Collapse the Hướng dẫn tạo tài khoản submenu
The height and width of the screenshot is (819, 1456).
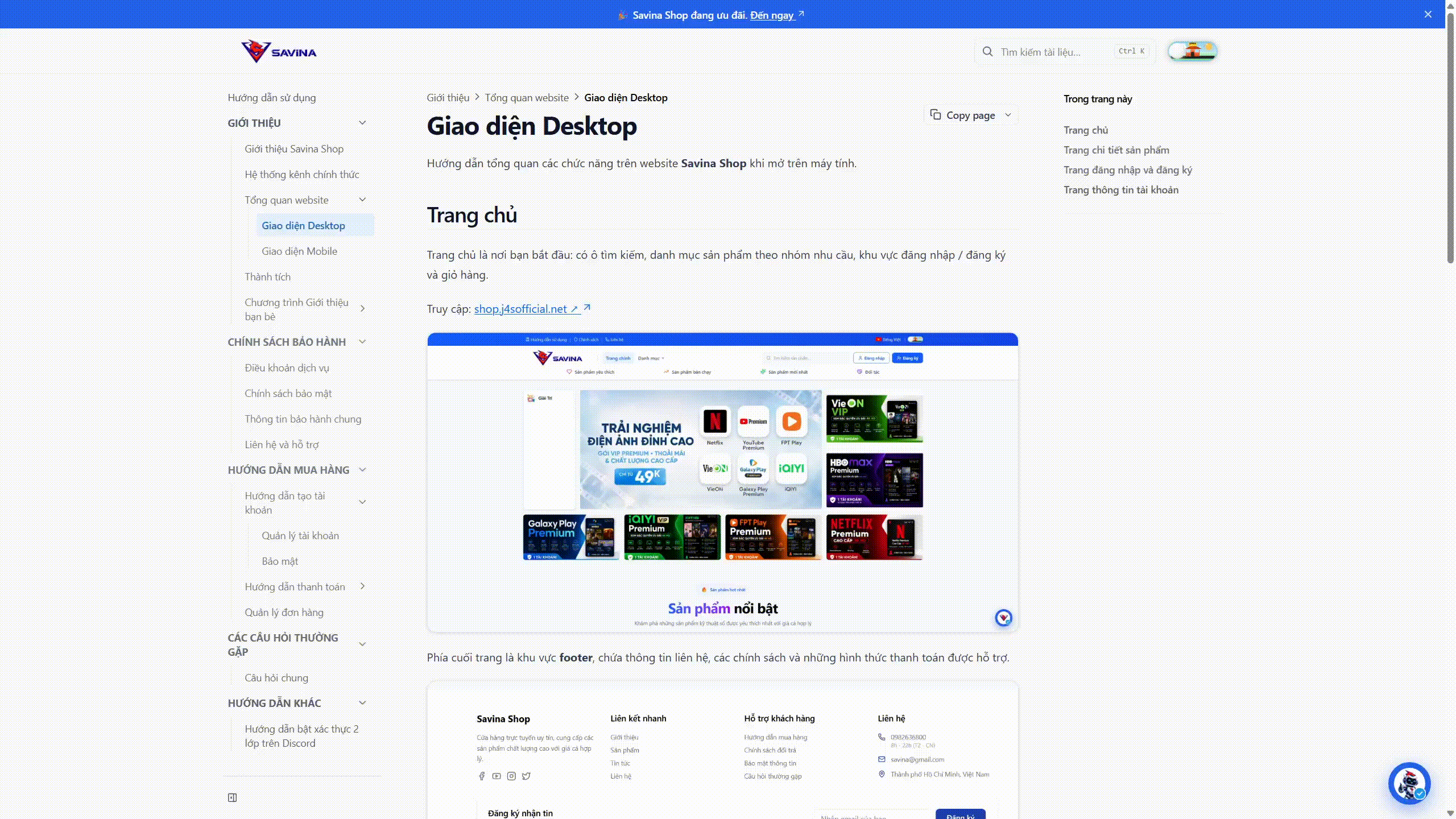pyautogui.click(x=362, y=502)
